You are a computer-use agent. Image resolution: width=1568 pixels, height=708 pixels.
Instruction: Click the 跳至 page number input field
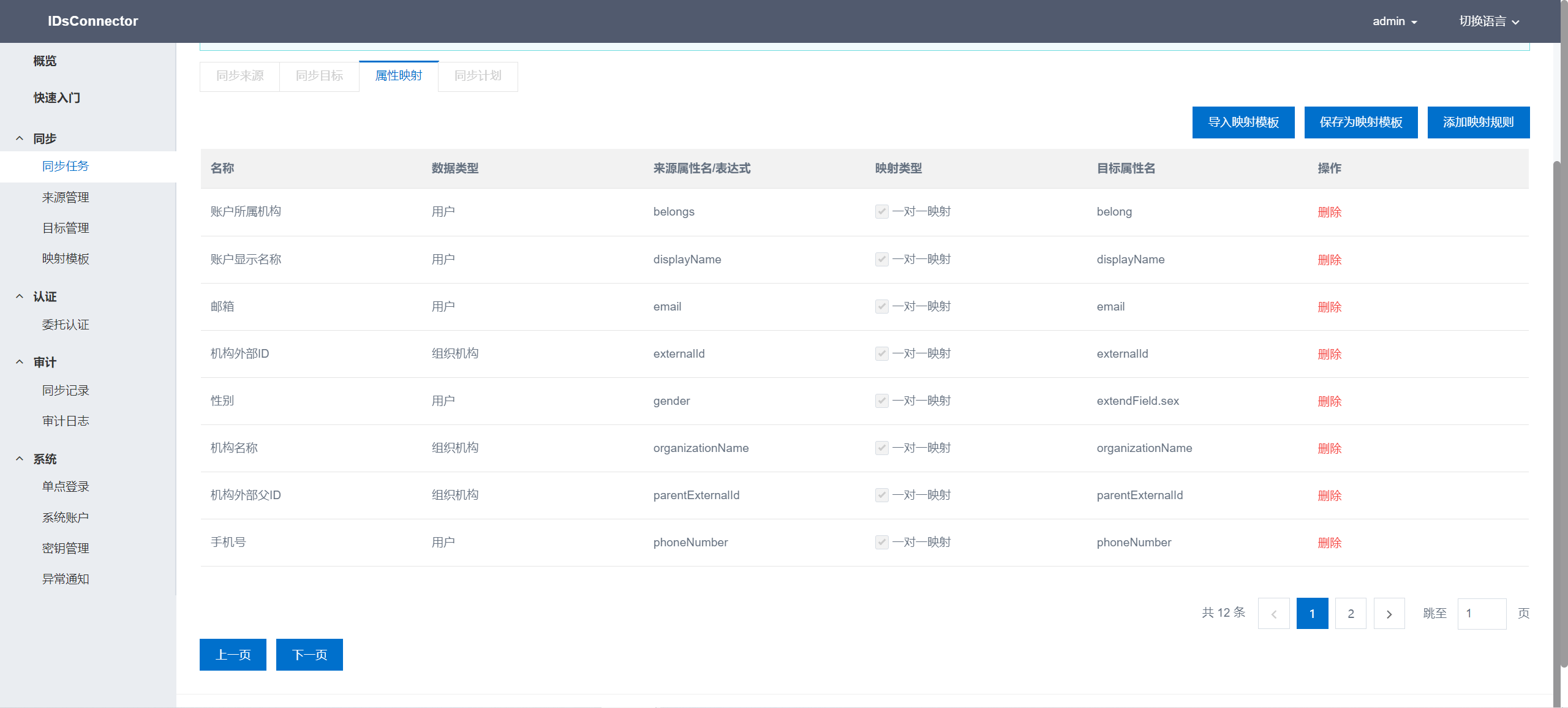click(x=1481, y=614)
